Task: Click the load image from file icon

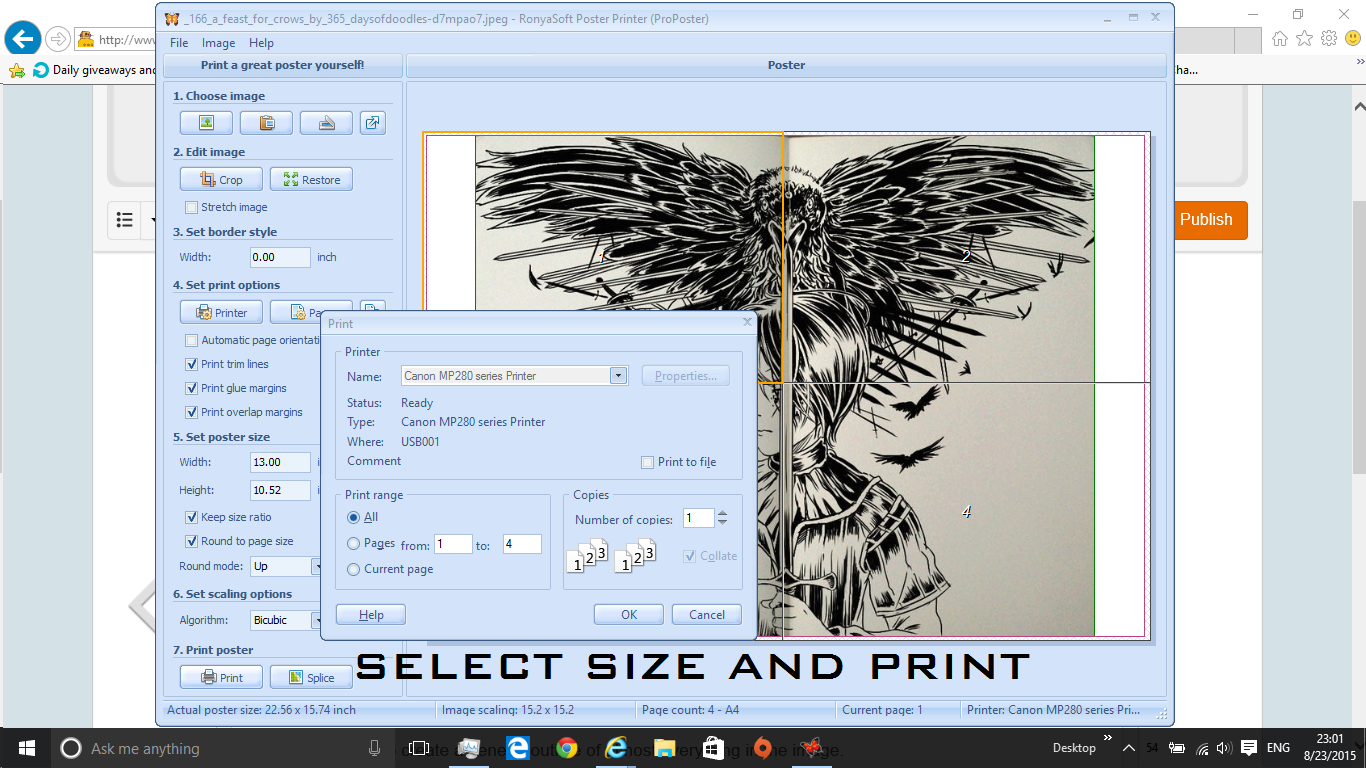Action: click(206, 123)
